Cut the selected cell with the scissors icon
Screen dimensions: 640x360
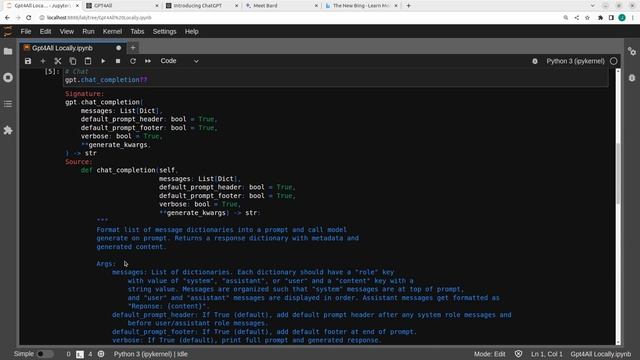(x=58, y=61)
